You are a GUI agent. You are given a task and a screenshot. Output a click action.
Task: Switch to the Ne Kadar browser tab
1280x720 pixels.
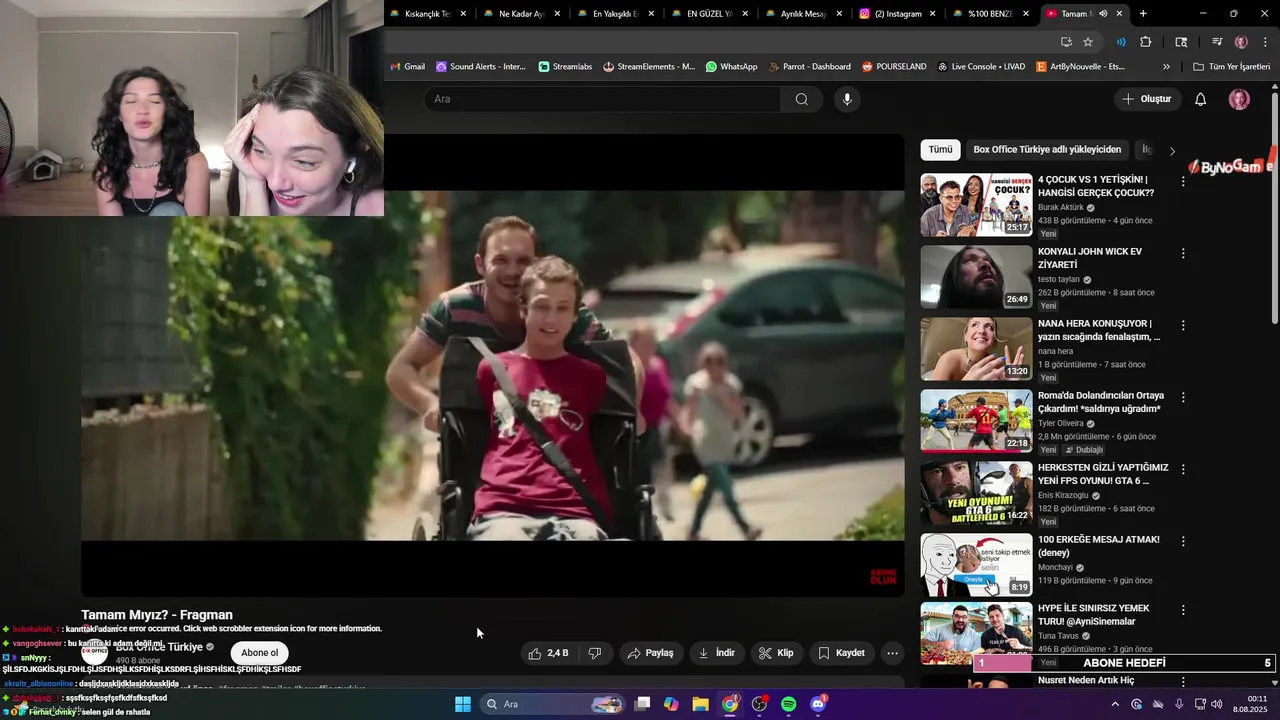[x=521, y=14]
